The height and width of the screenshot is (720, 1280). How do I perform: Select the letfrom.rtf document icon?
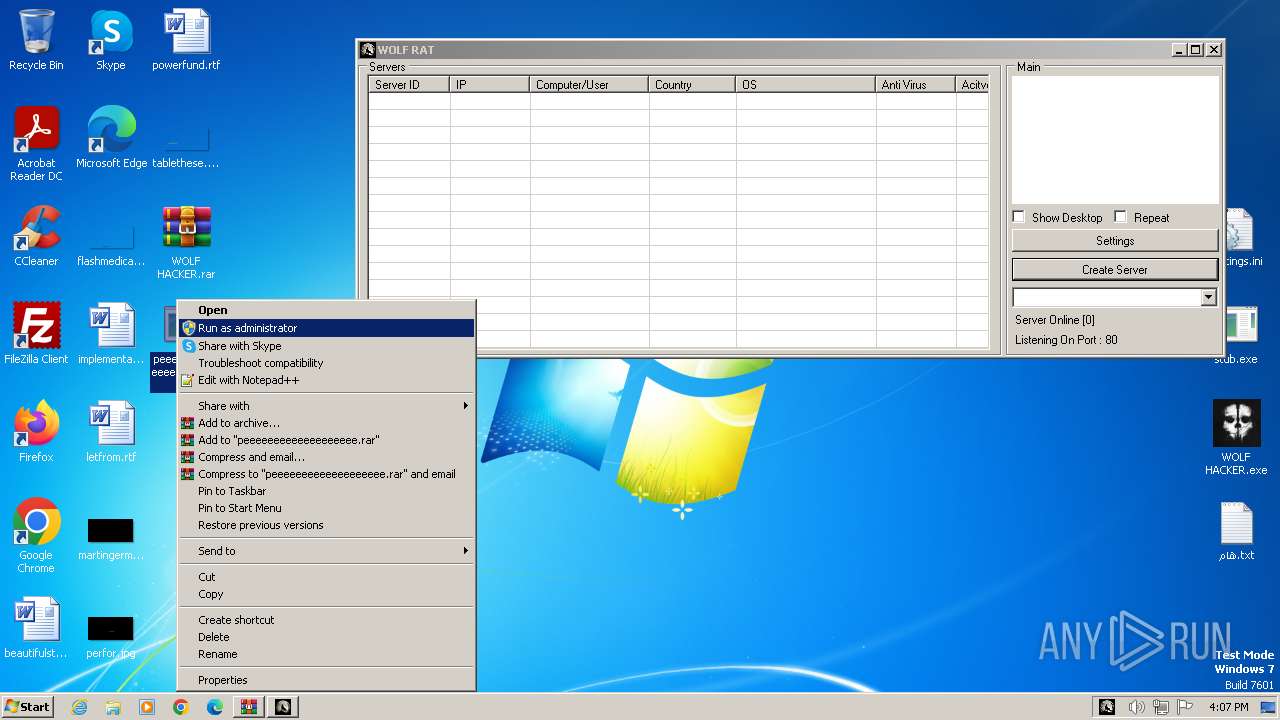point(111,432)
